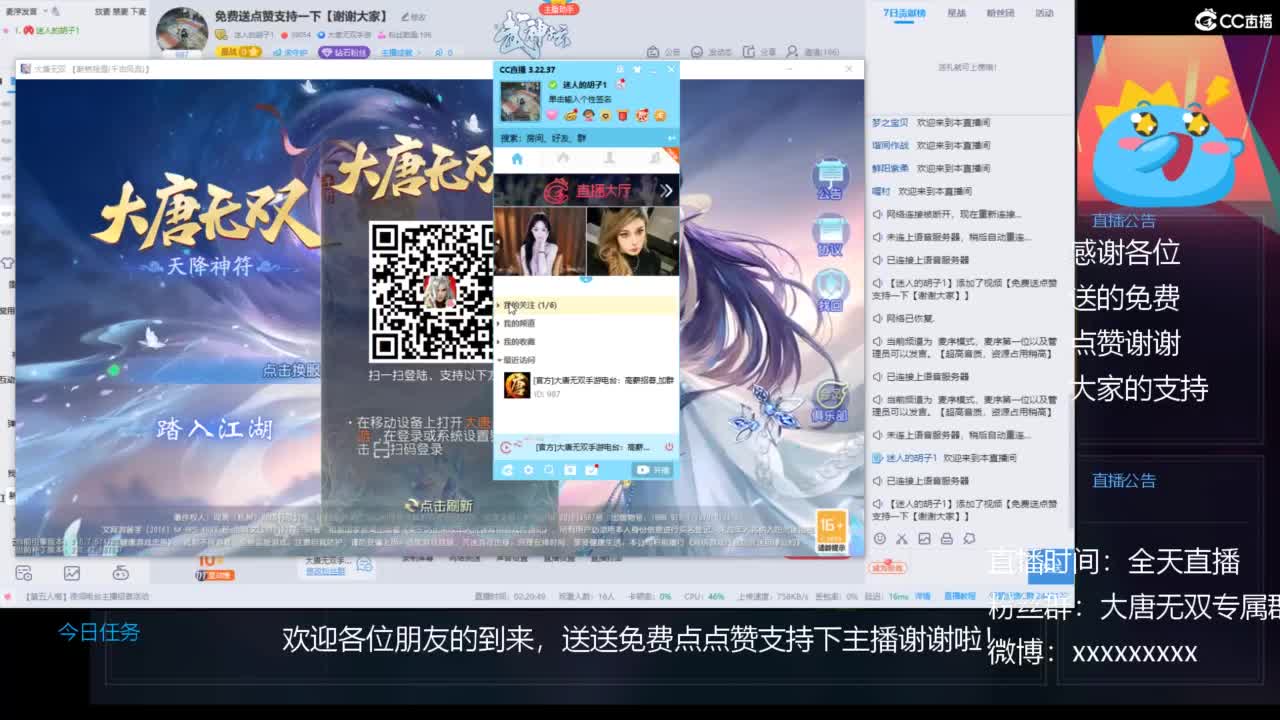The width and height of the screenshot is (1280, 720).
Task: Open the contacts tab in CC直播 panel
Action: pos(609,159)
